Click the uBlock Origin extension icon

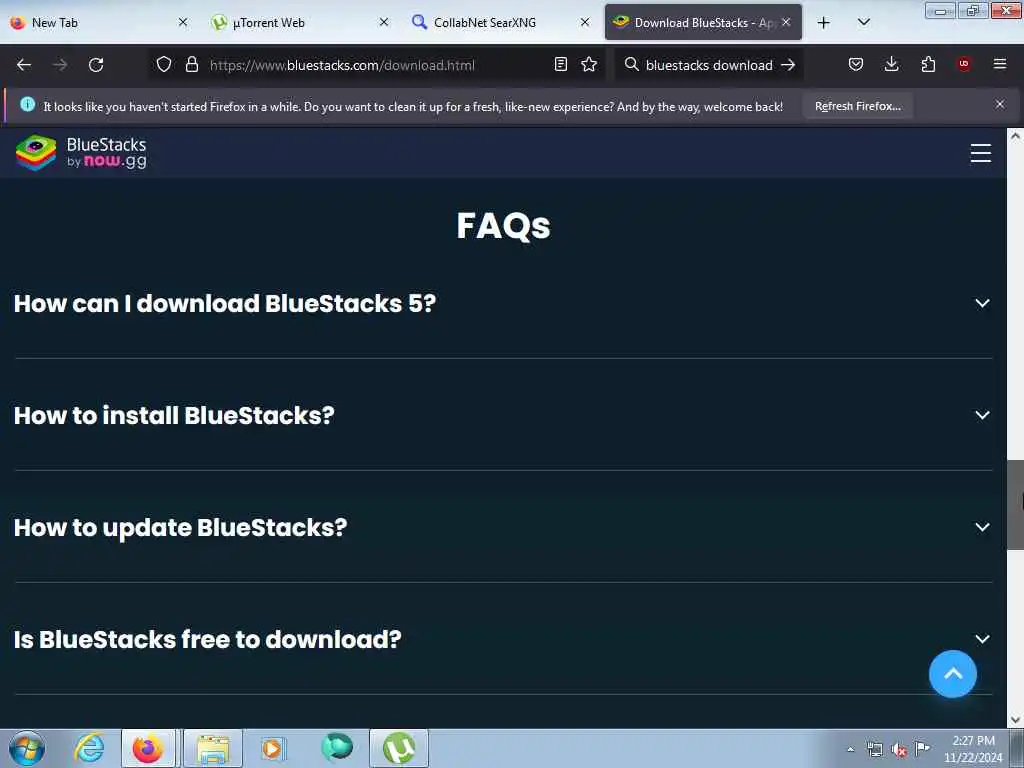964,64
